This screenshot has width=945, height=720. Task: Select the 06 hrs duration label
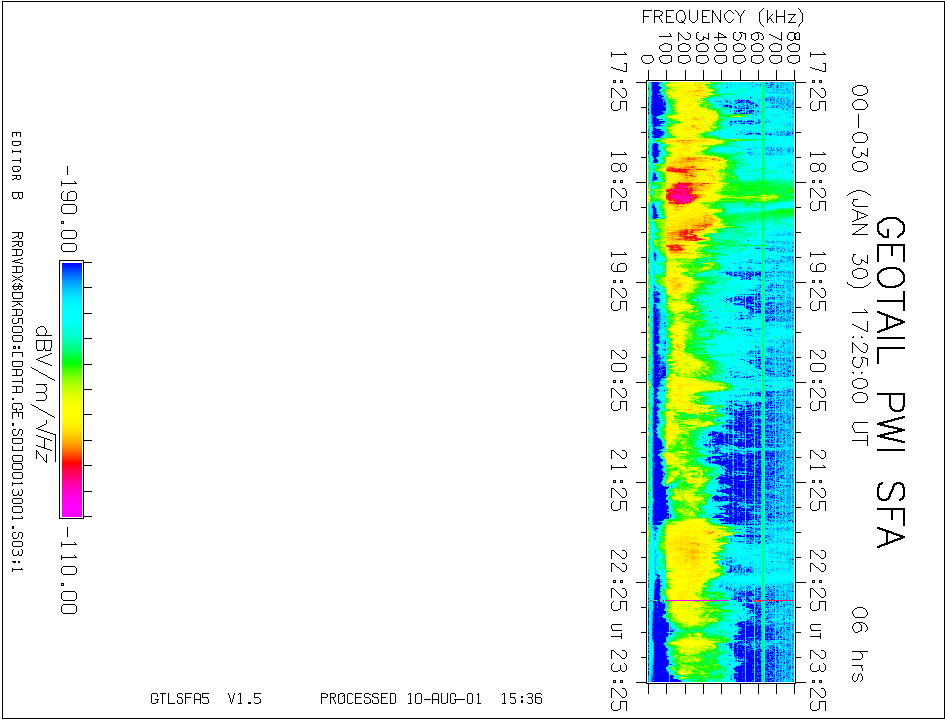coord(858,643)
